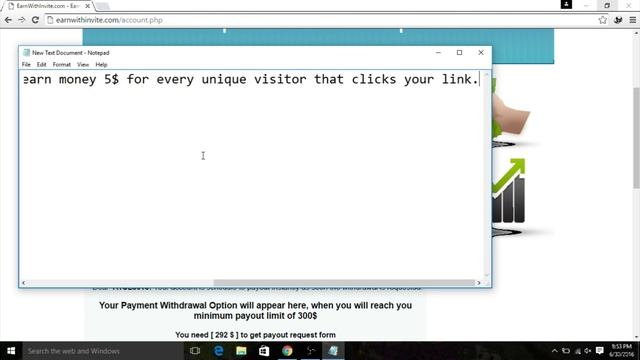Viewport: 640px width, 360px height.
Task: Close the EarnWithInvite.com browser tab
Action: pyautogui.click(x=87, y=6)
